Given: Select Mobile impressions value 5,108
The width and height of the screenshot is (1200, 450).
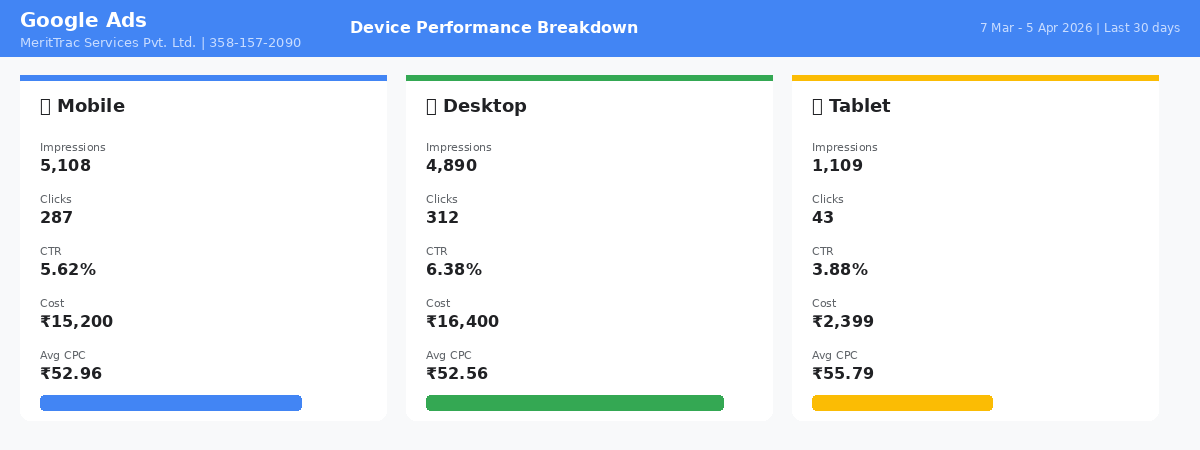Looking at the screenshot, I should click(66, 166).
